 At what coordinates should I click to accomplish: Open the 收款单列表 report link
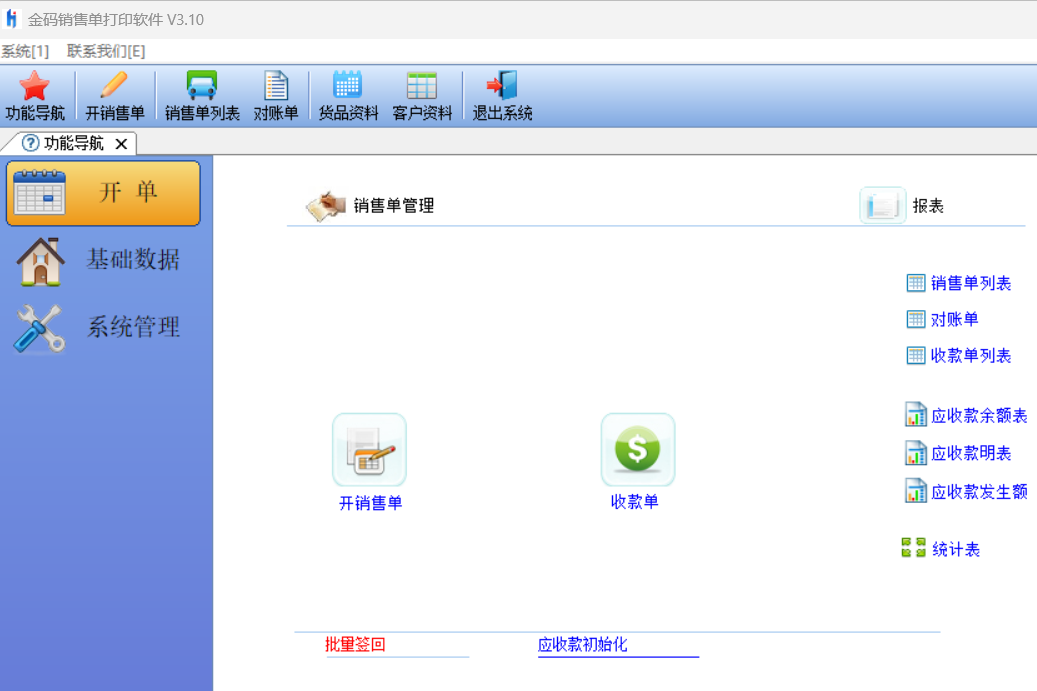[x=970, y=356]
